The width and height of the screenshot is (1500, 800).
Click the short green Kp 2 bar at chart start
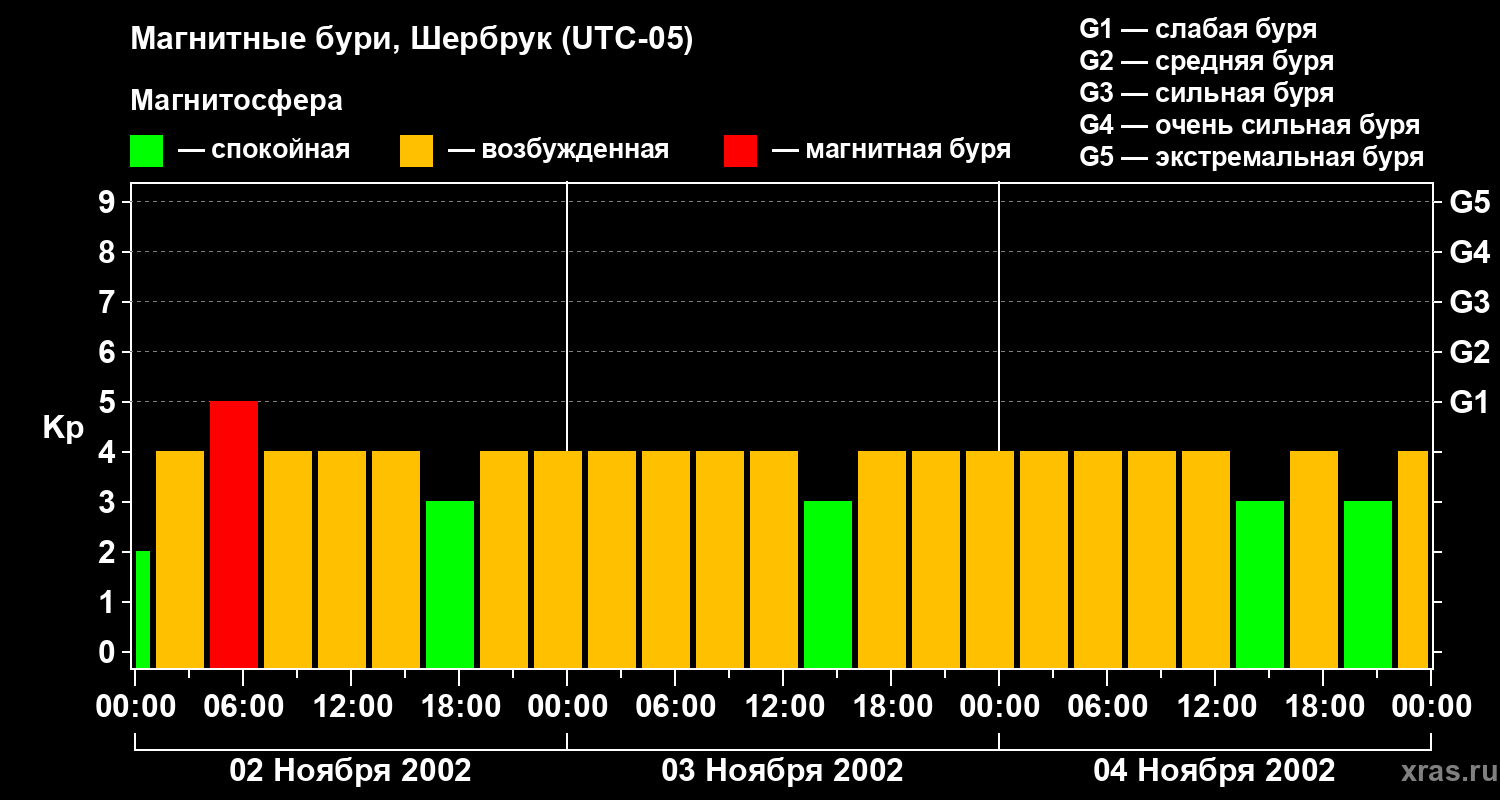[x=143, y=609]
